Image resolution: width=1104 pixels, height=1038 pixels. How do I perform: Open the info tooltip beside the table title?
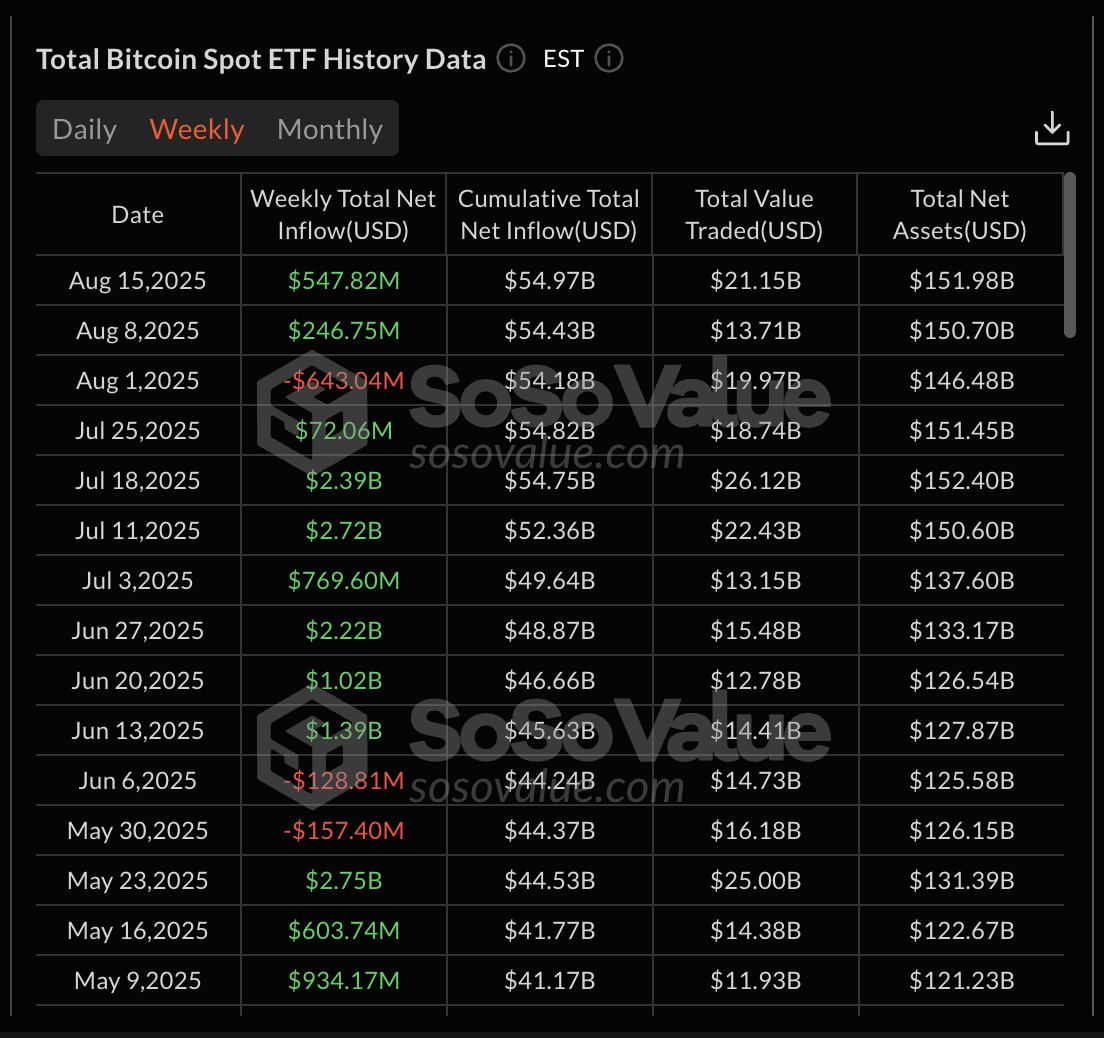510,59
